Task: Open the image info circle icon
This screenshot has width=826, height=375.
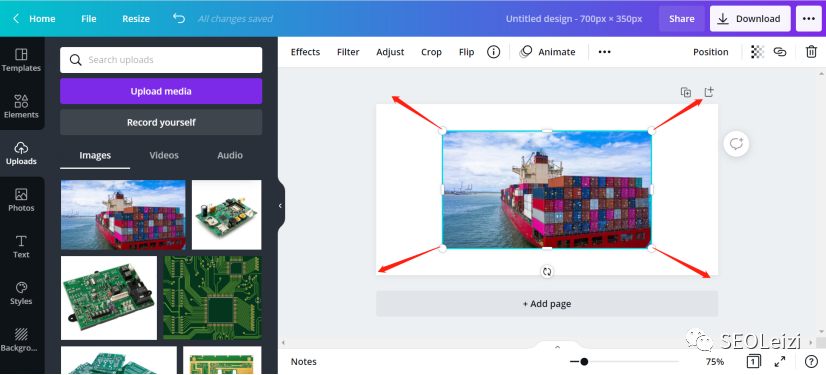Action: [x=493, y=52]
